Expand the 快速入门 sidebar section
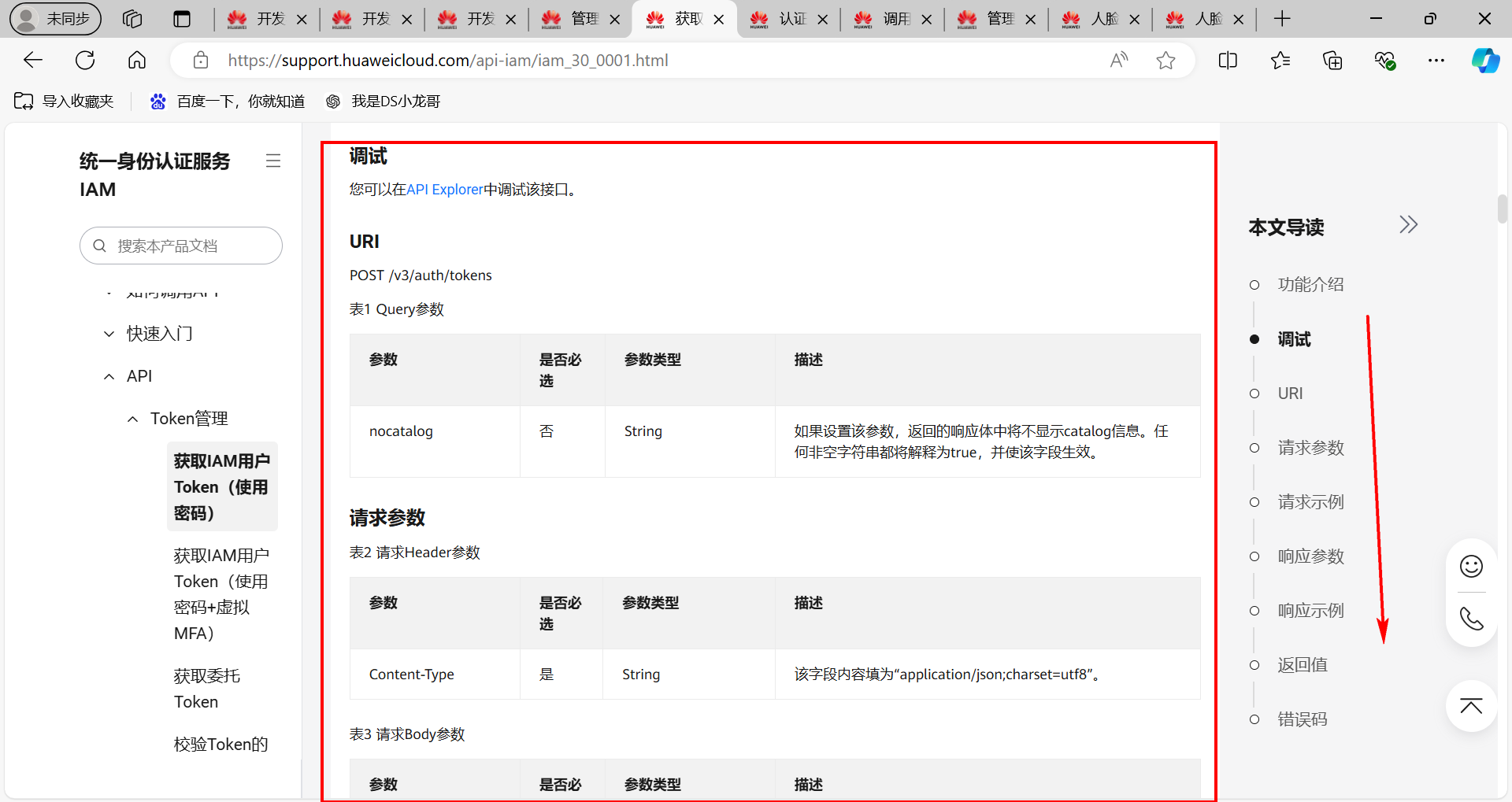The height and width of the screenshot is (802, 1512). (109, 333)
